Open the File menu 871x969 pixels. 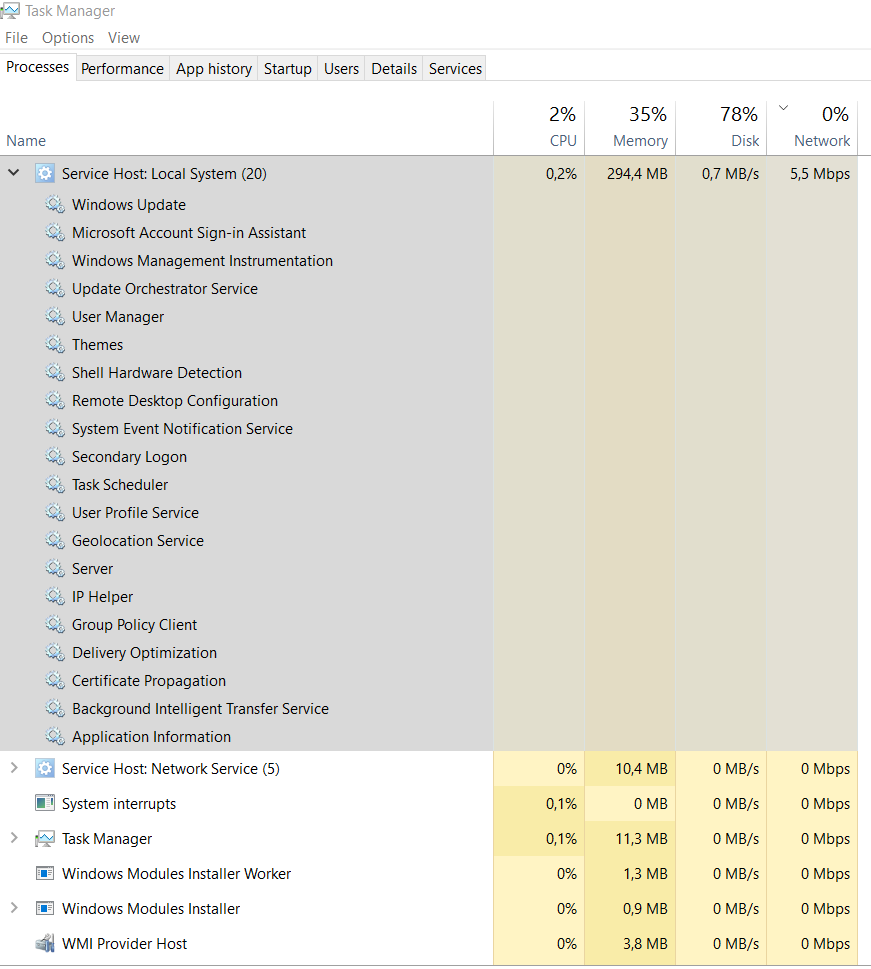[16, 38]
